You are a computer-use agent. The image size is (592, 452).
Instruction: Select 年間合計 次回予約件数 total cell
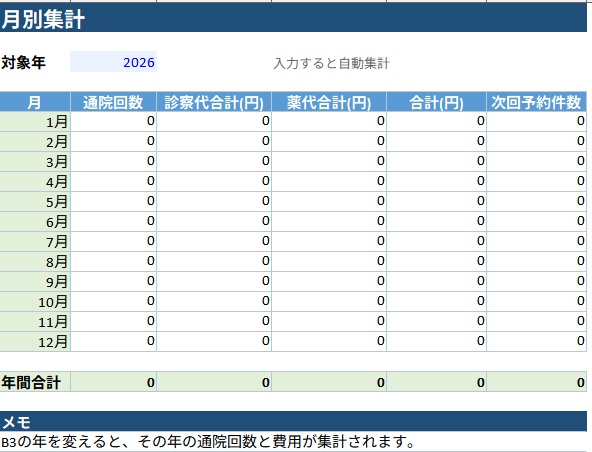(x=536, y=382)
